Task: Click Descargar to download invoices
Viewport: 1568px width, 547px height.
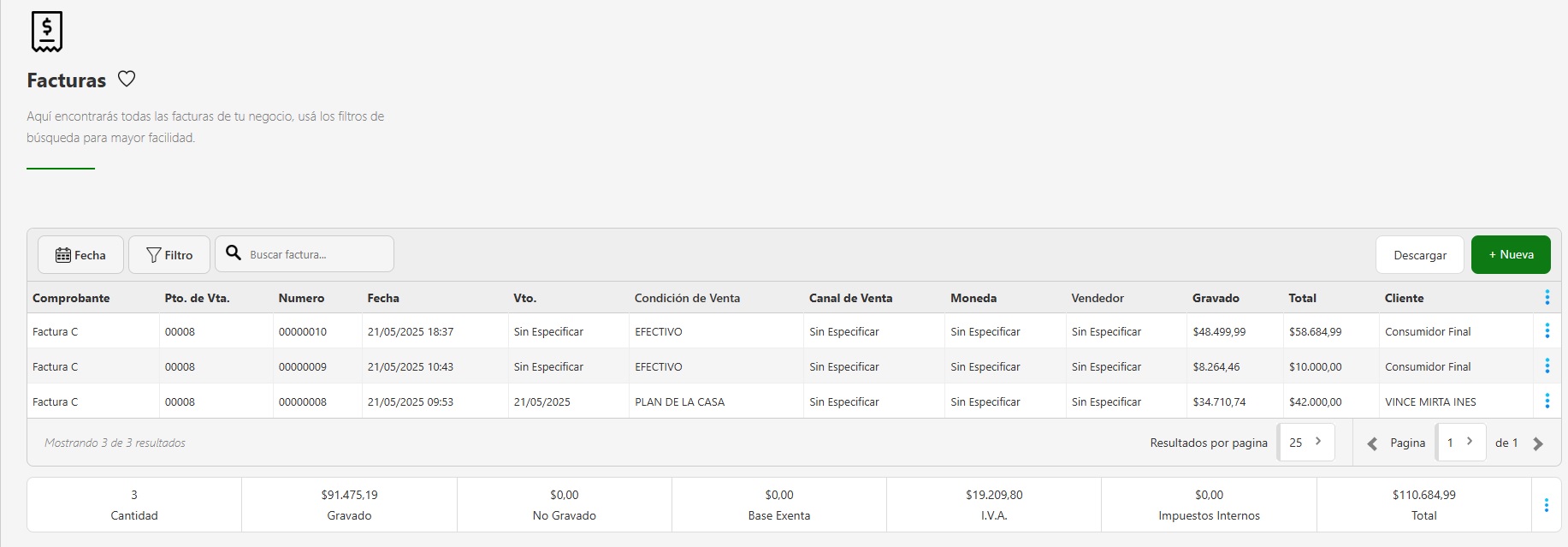Action: point(1419,255)
